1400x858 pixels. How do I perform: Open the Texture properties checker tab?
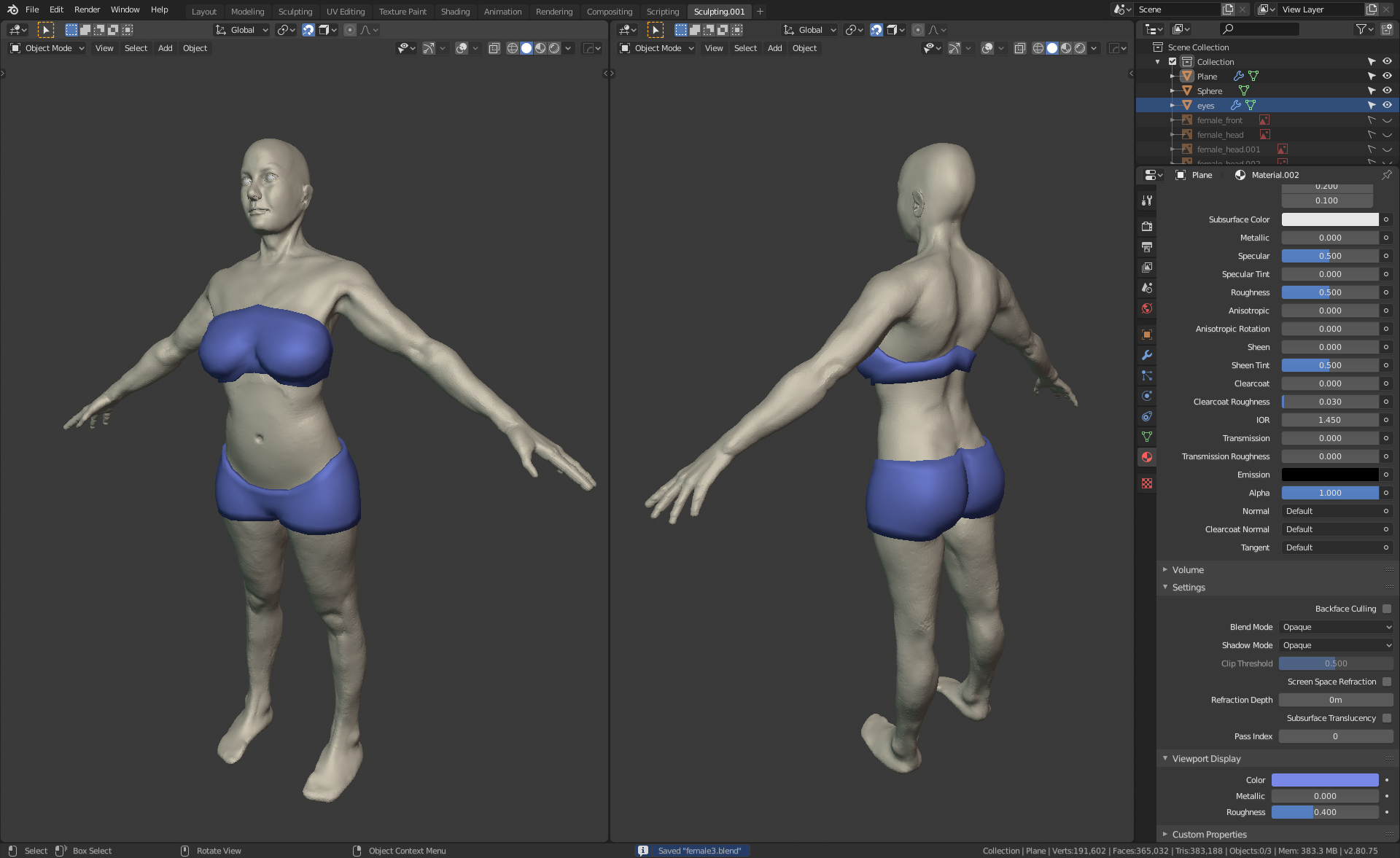tap(1147, 483)
